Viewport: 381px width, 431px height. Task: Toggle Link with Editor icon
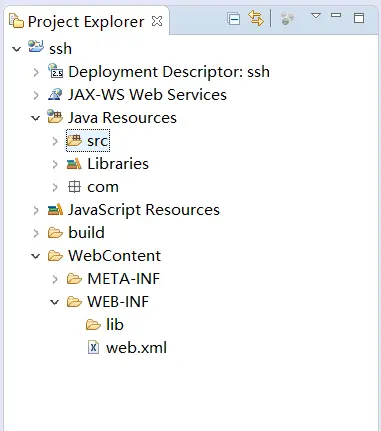click(x=256, y=18)
